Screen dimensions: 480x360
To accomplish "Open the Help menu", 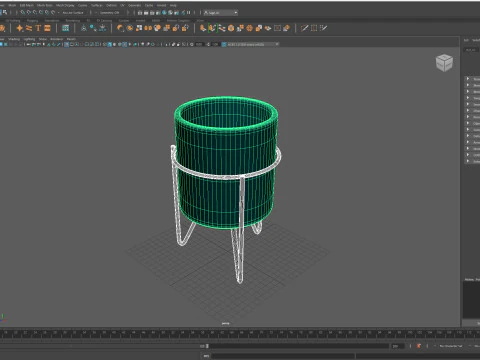I will click(x=173, y=5).
